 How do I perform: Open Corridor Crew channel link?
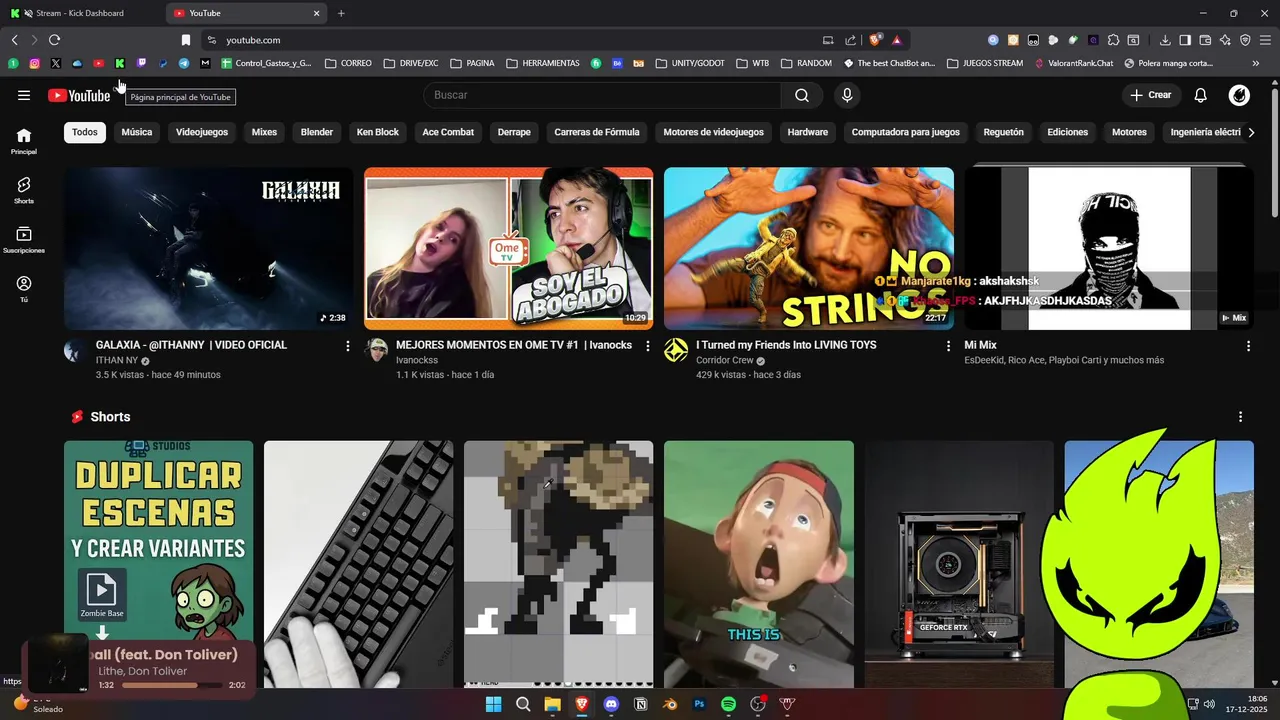point(727,360)
